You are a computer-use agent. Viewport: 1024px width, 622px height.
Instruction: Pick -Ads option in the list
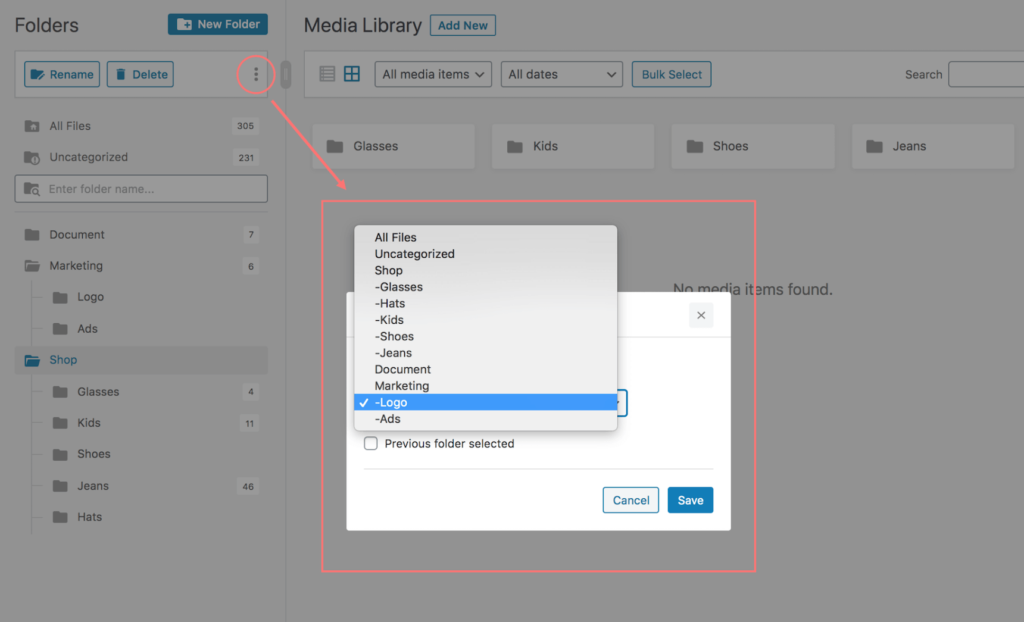(x=388, y=419)
